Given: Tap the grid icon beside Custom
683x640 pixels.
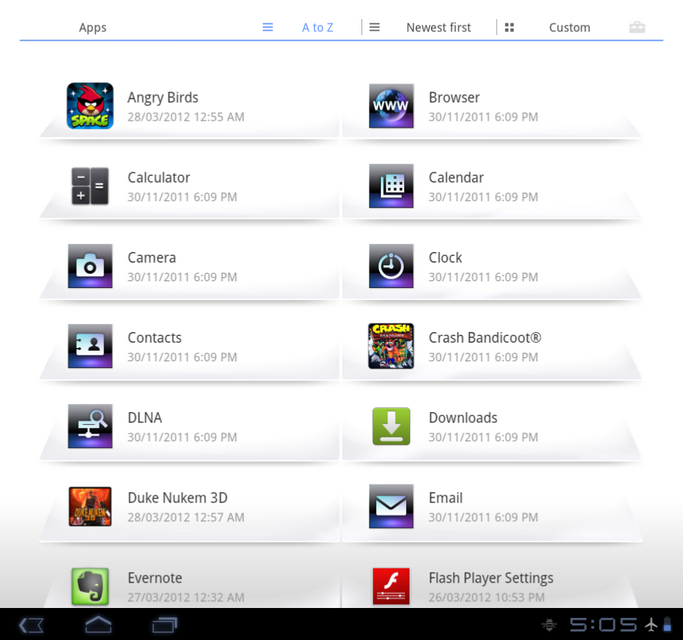Looking at the screenshot, I should (x=509, y=27).
